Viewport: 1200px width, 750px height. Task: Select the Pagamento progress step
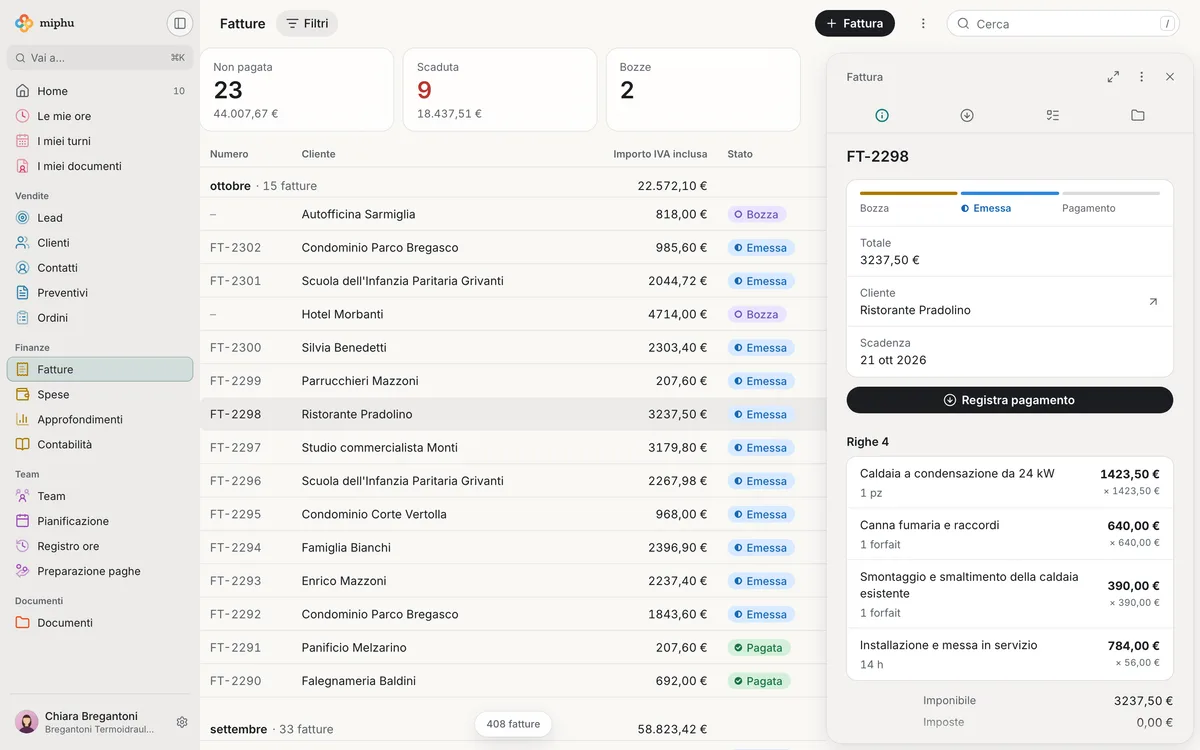1111,203
